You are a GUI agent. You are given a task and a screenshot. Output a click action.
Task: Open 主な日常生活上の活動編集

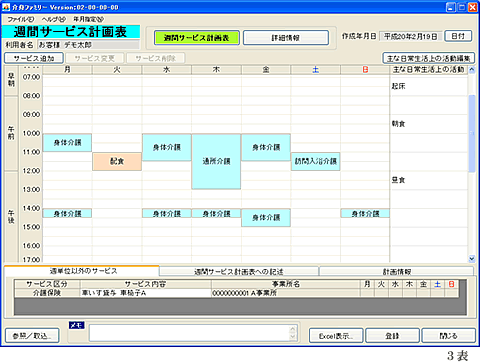coord(428,58)
